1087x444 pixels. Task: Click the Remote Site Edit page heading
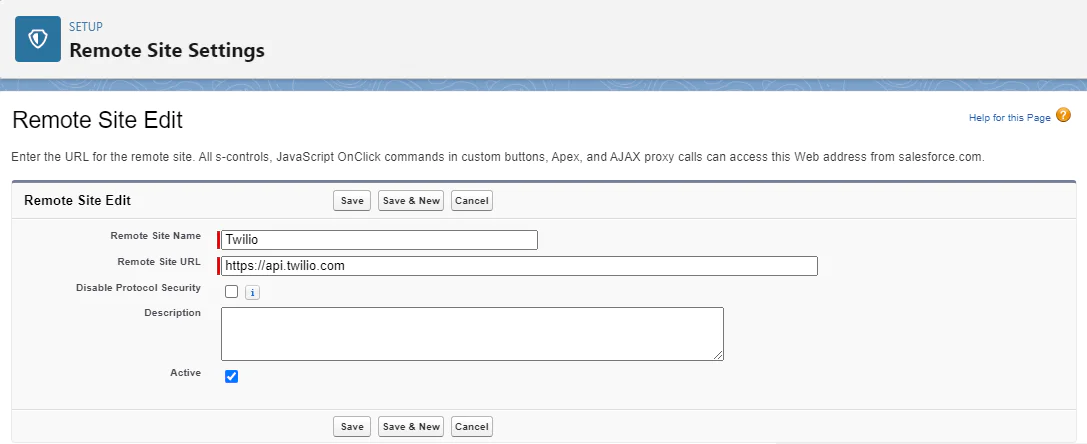[98, 120]
